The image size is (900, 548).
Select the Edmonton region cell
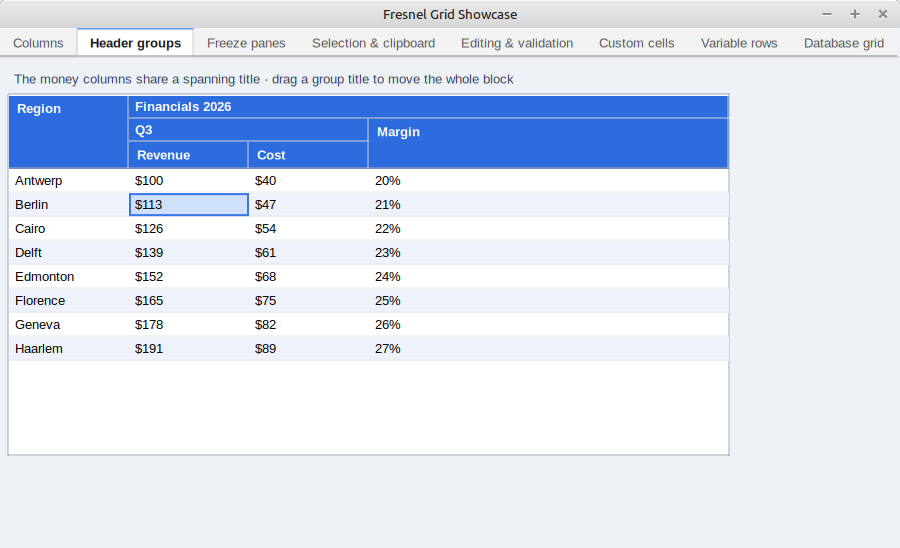coord(68,277)
